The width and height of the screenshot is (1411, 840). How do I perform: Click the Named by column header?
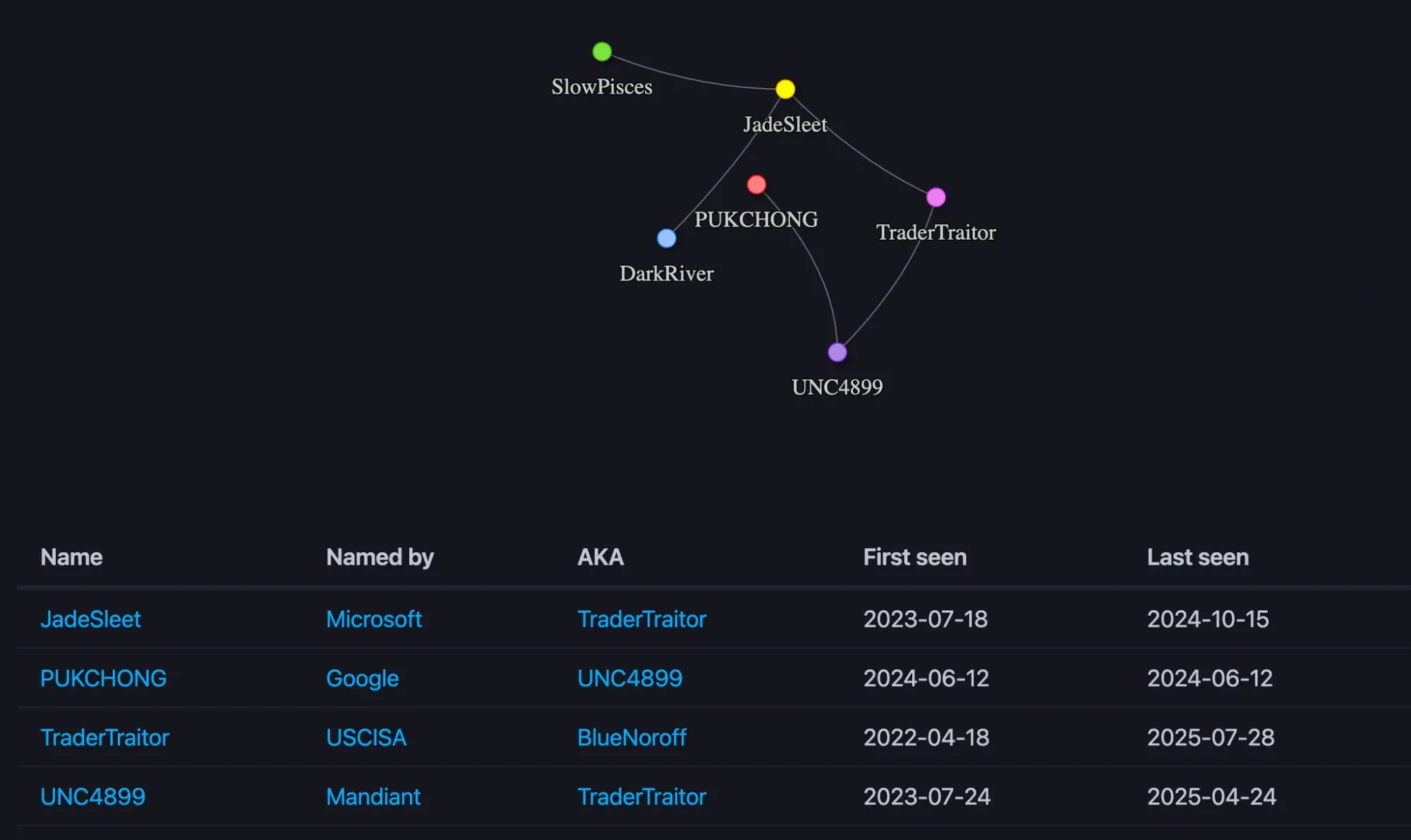[x=380, y=557]
